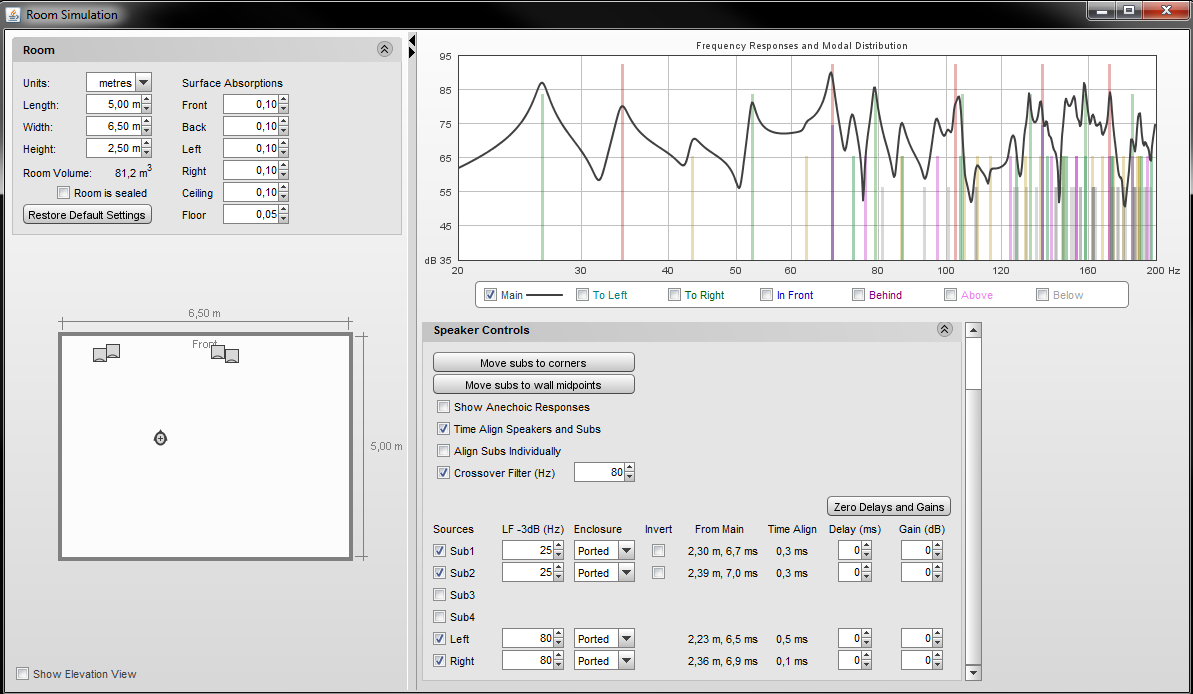Click the left-pointing divider collapse arrow

point(411,40)
